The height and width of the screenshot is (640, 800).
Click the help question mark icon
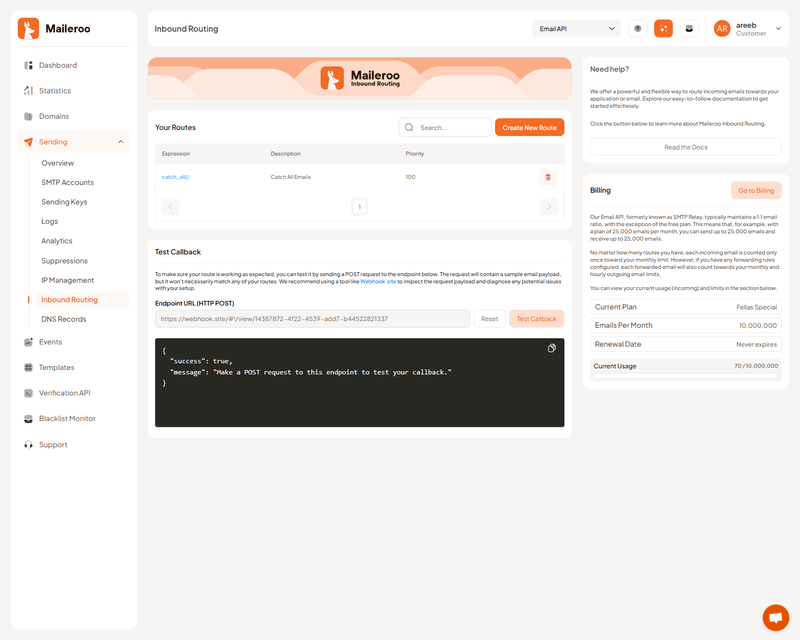pos(638,29)
